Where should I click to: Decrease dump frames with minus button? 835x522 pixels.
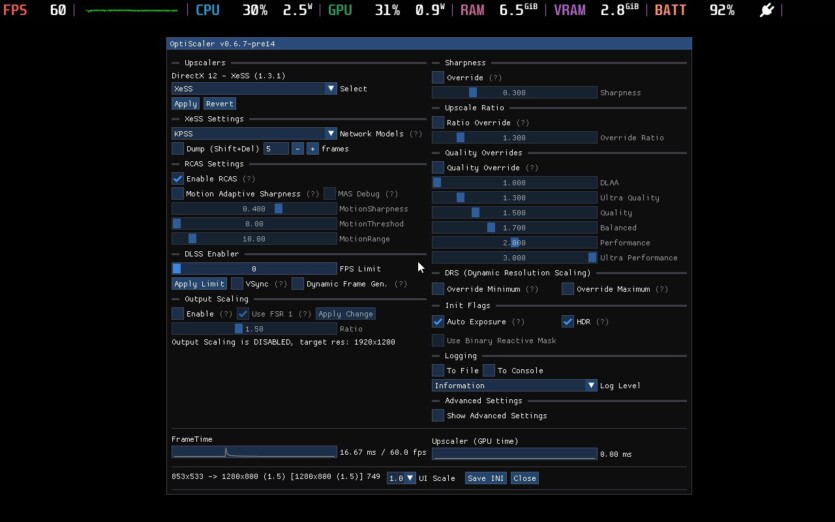click(298, 149)
